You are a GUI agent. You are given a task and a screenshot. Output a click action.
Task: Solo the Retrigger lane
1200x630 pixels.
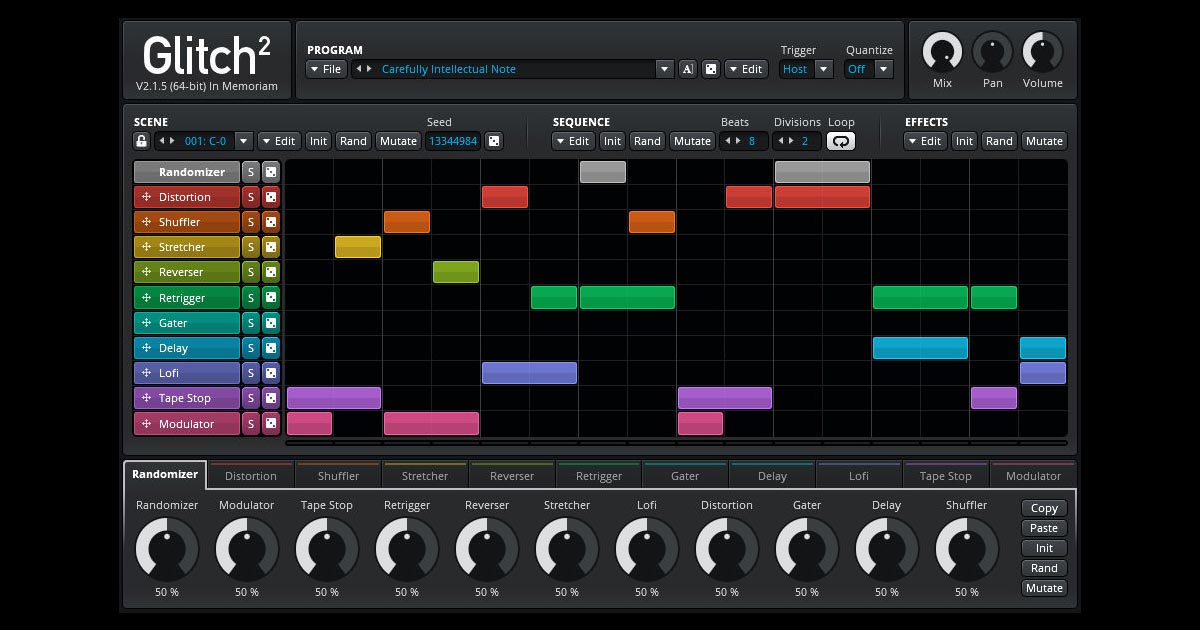[x=251, y=298]
